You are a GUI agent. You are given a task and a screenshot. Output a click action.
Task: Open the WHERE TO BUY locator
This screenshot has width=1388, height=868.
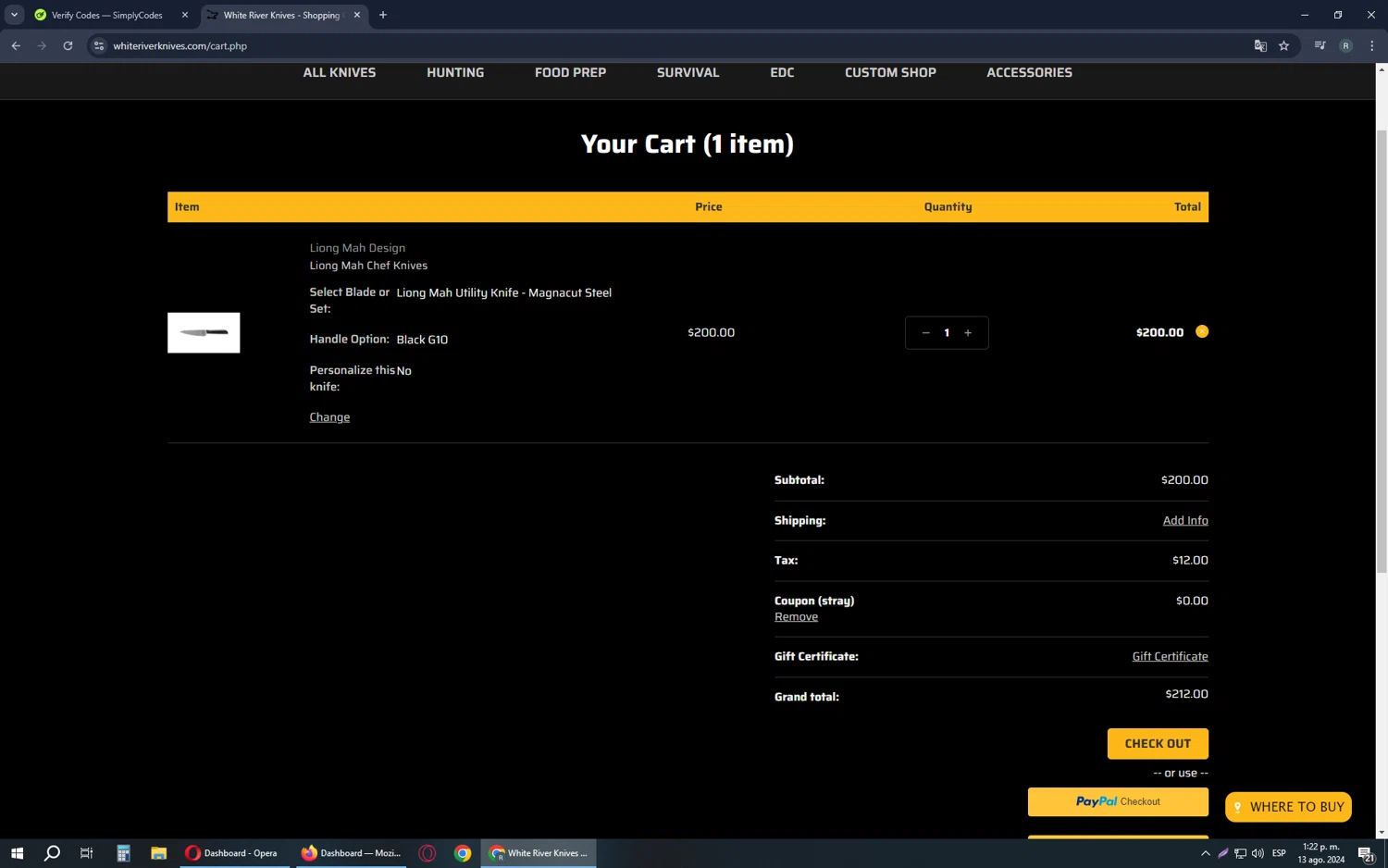(1288, 807)
